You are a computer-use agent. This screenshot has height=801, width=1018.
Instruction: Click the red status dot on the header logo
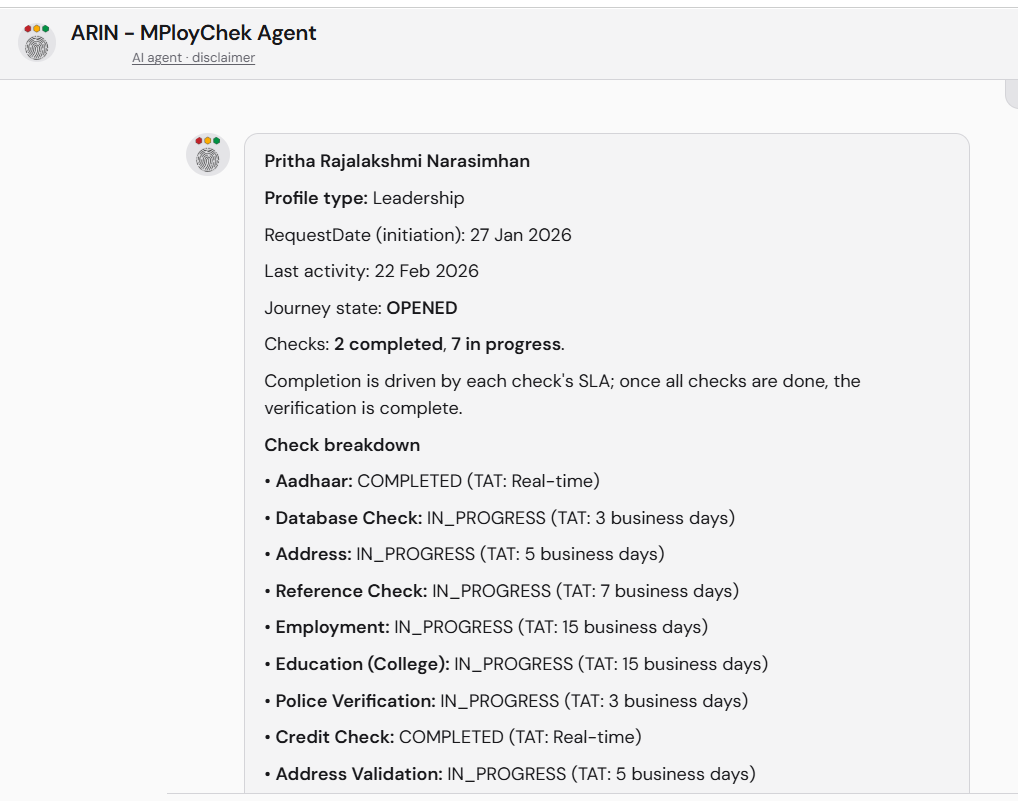coord(29,29)
